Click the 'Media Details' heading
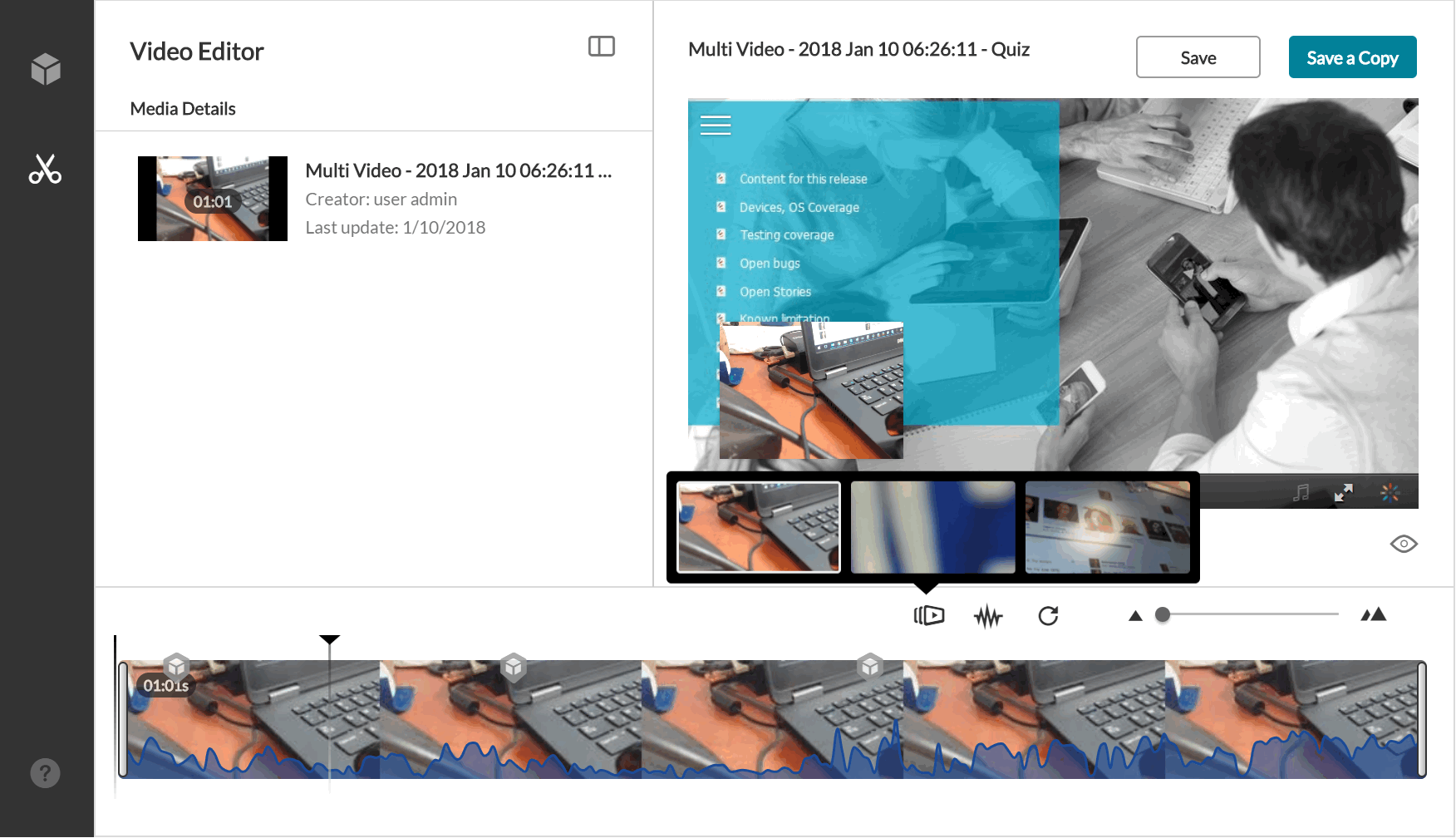 183,109
